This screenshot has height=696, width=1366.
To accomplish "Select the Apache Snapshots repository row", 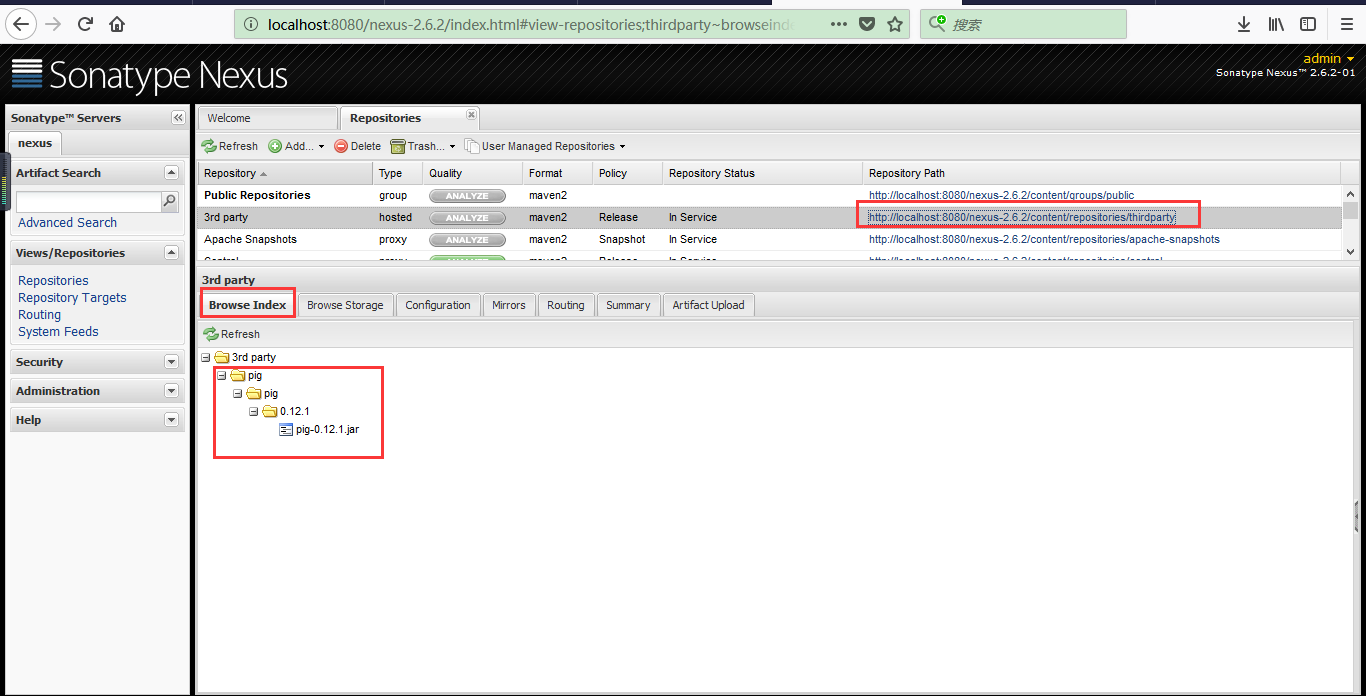I will pyautogui.click(x=770, y=240).
